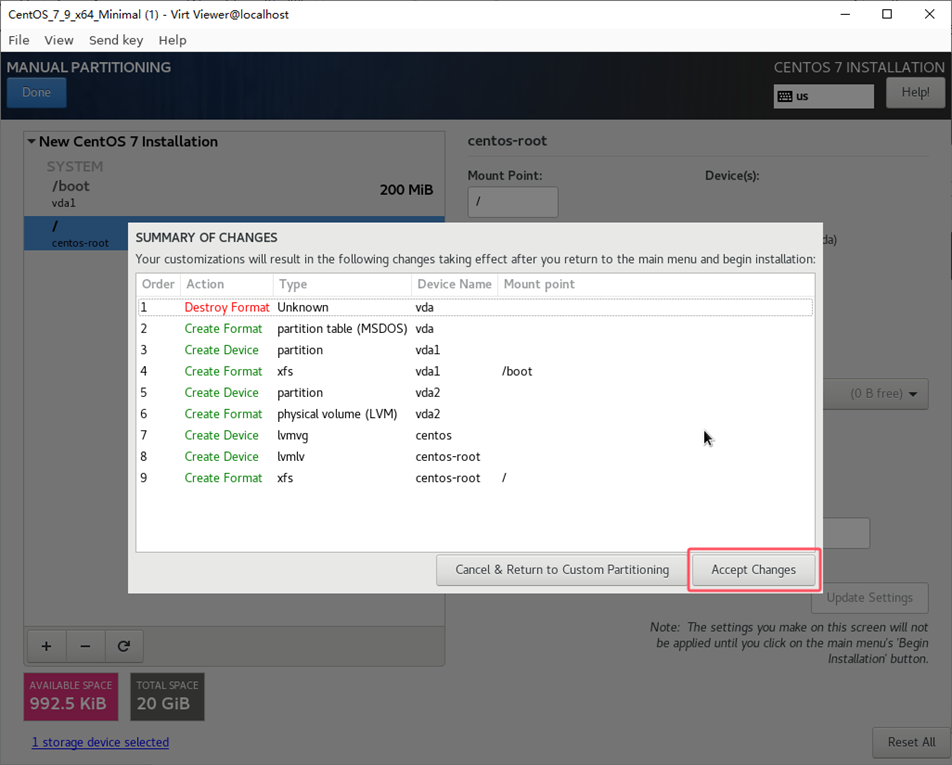952x765 pixels.
Task: Maximize the Virt Viewer window
Action: 887,14
